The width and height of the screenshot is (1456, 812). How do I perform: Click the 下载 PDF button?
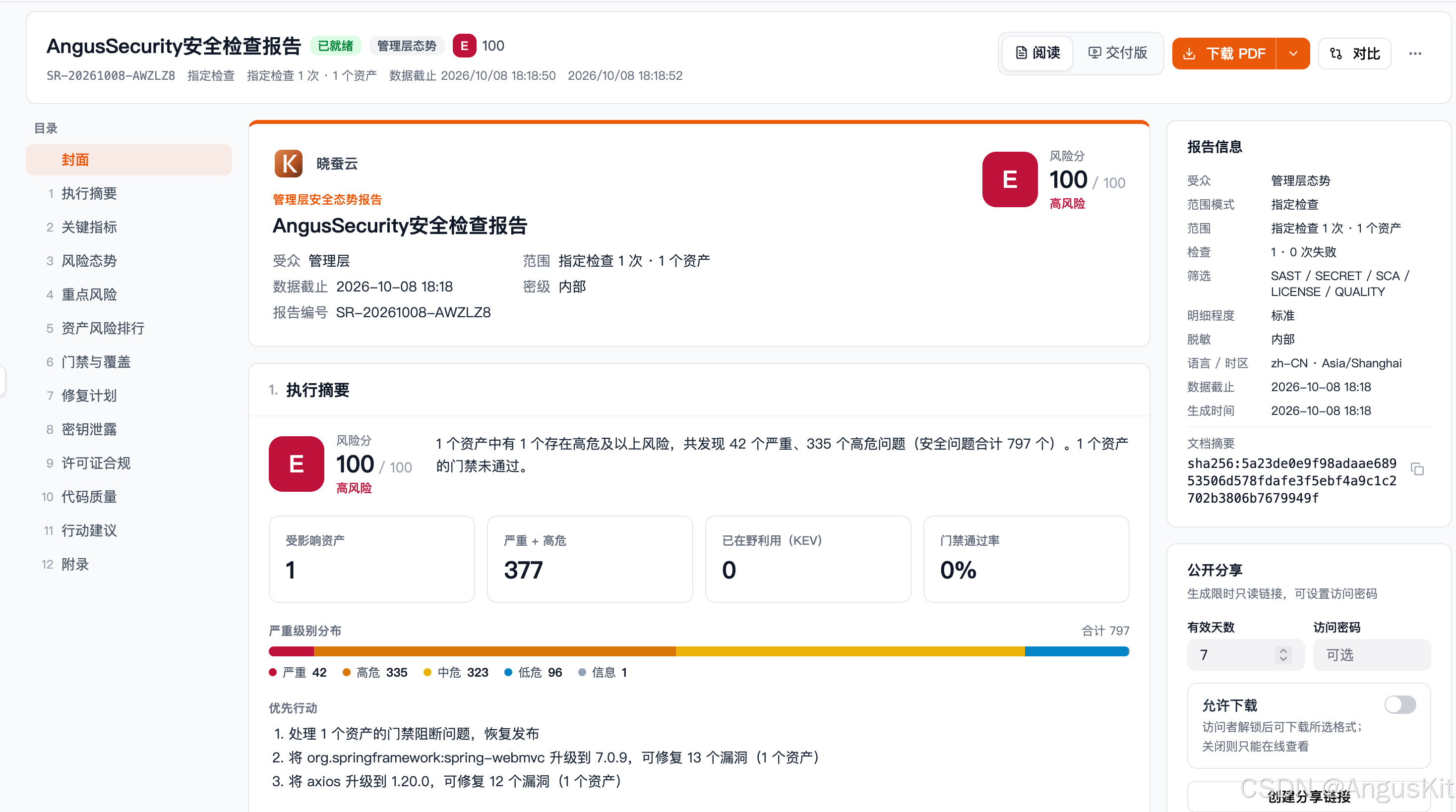(1224, 54)
